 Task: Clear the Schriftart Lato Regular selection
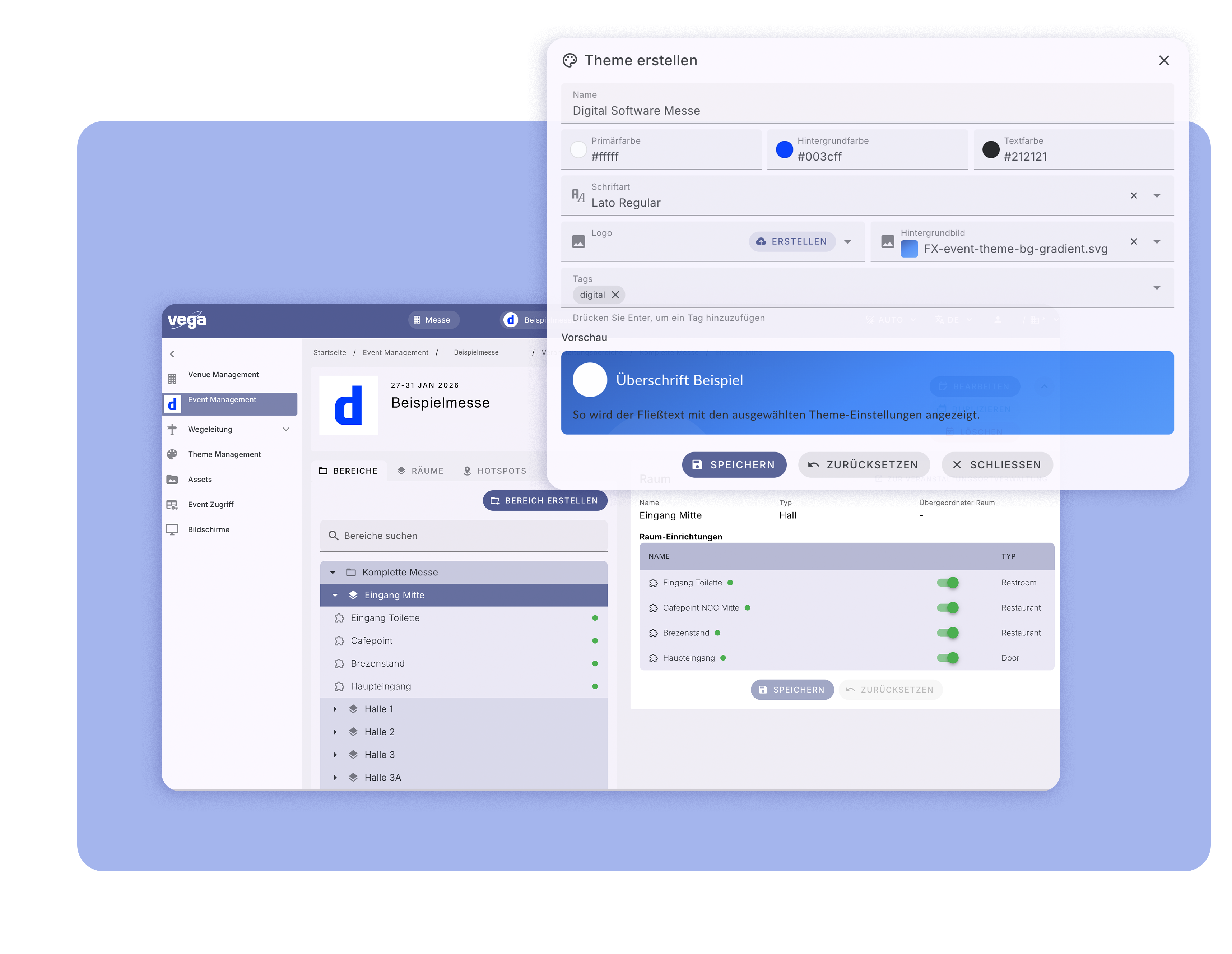coord(1133,196)
